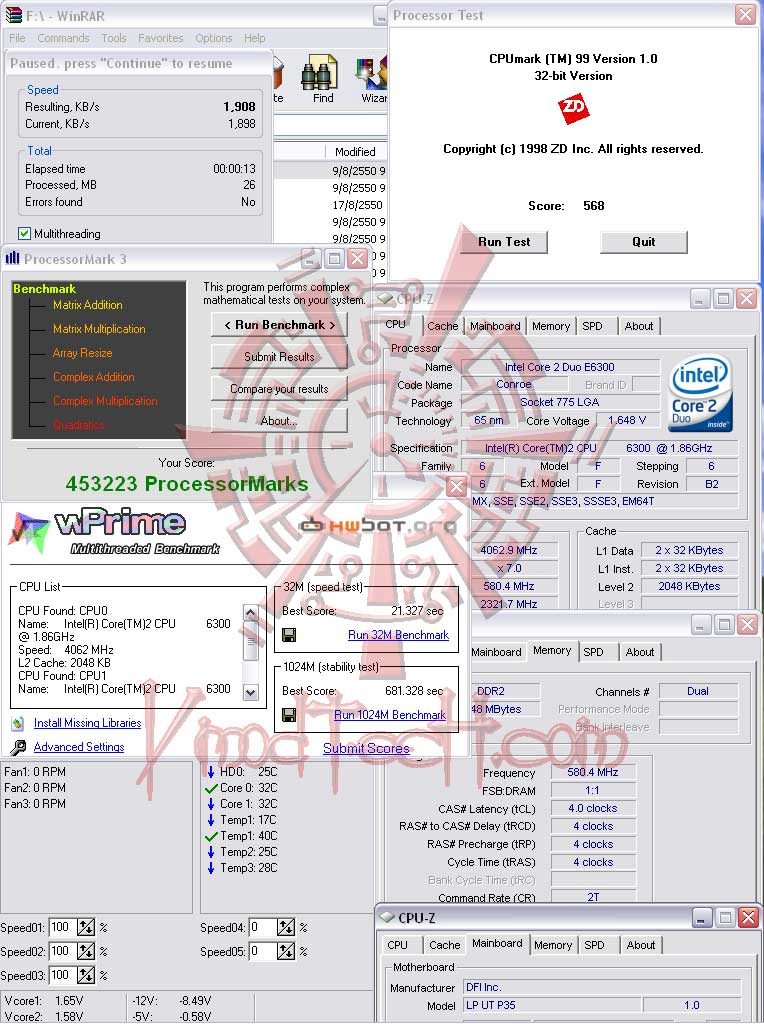Switch to Mainboard tab in top CPU-Z

(x=495, y=326)
